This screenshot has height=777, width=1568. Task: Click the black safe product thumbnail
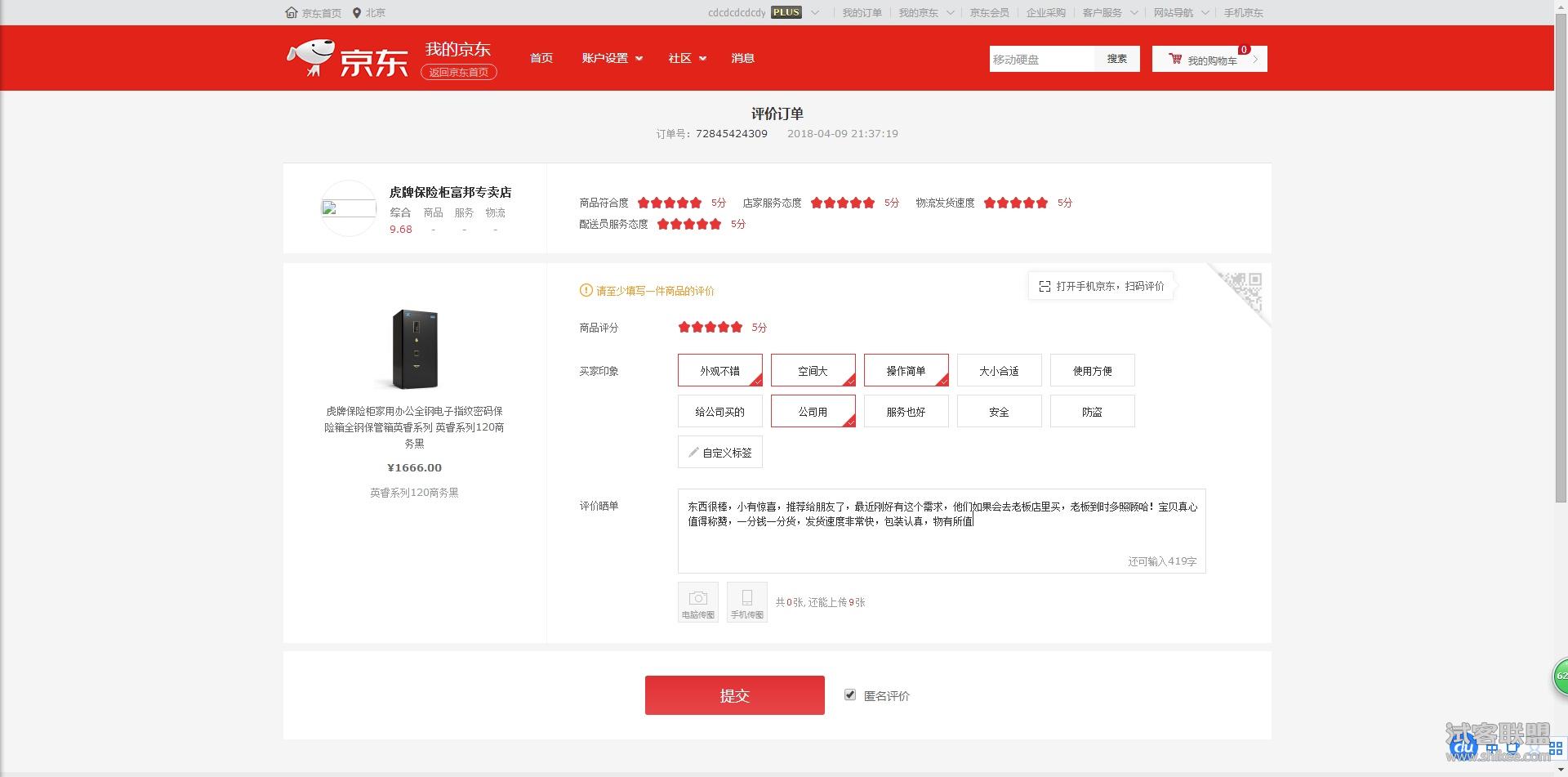coord(414,349)
